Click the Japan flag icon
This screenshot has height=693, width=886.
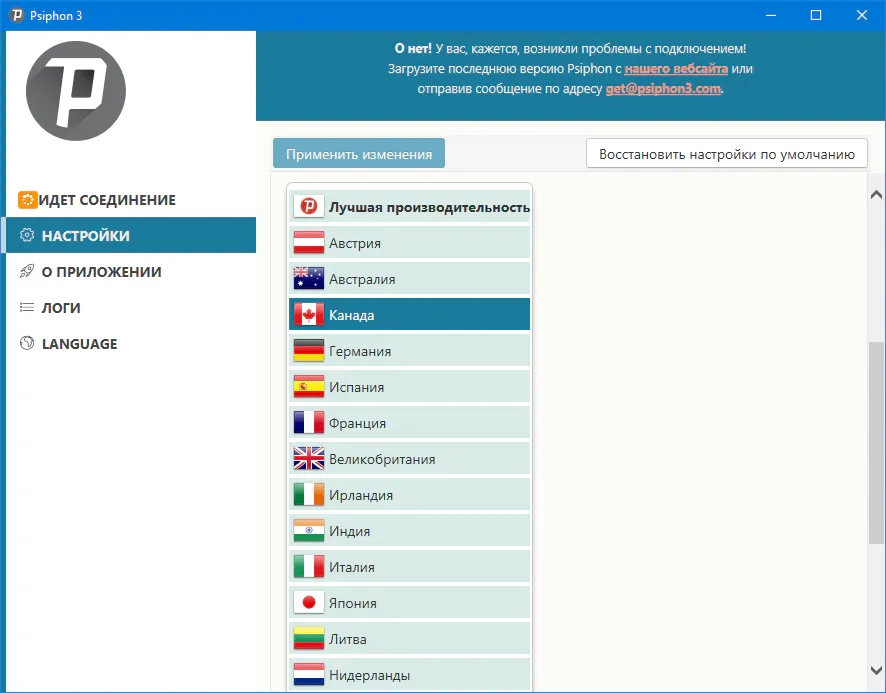click(309, 603)
